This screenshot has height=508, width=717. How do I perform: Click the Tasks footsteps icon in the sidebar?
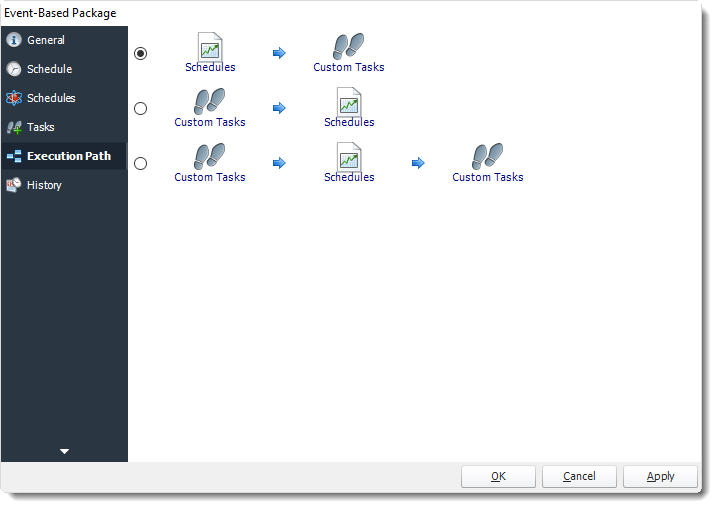pyautogui.click(x=14, y=127)
